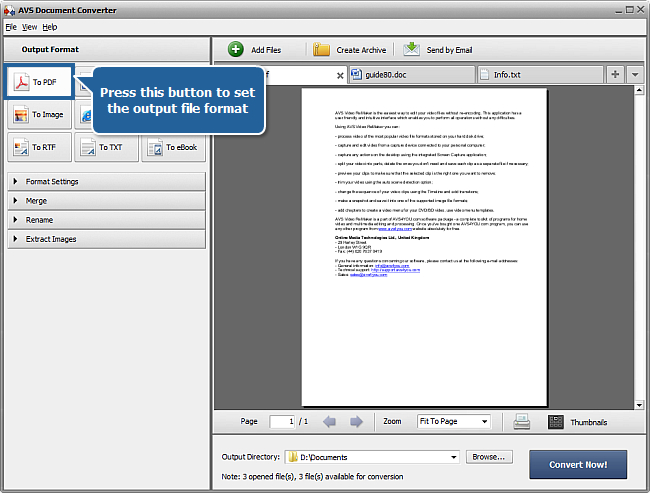Click the Add Files label

pos(266,50)
